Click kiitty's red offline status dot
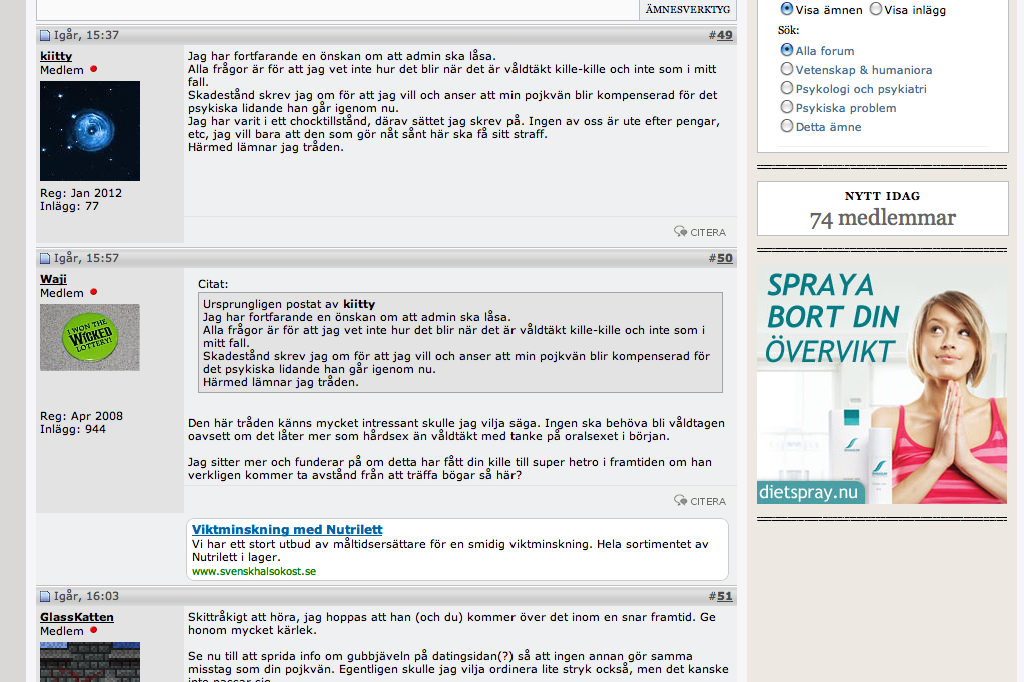This screenshot has height=682, width=1024. point(93,69)
